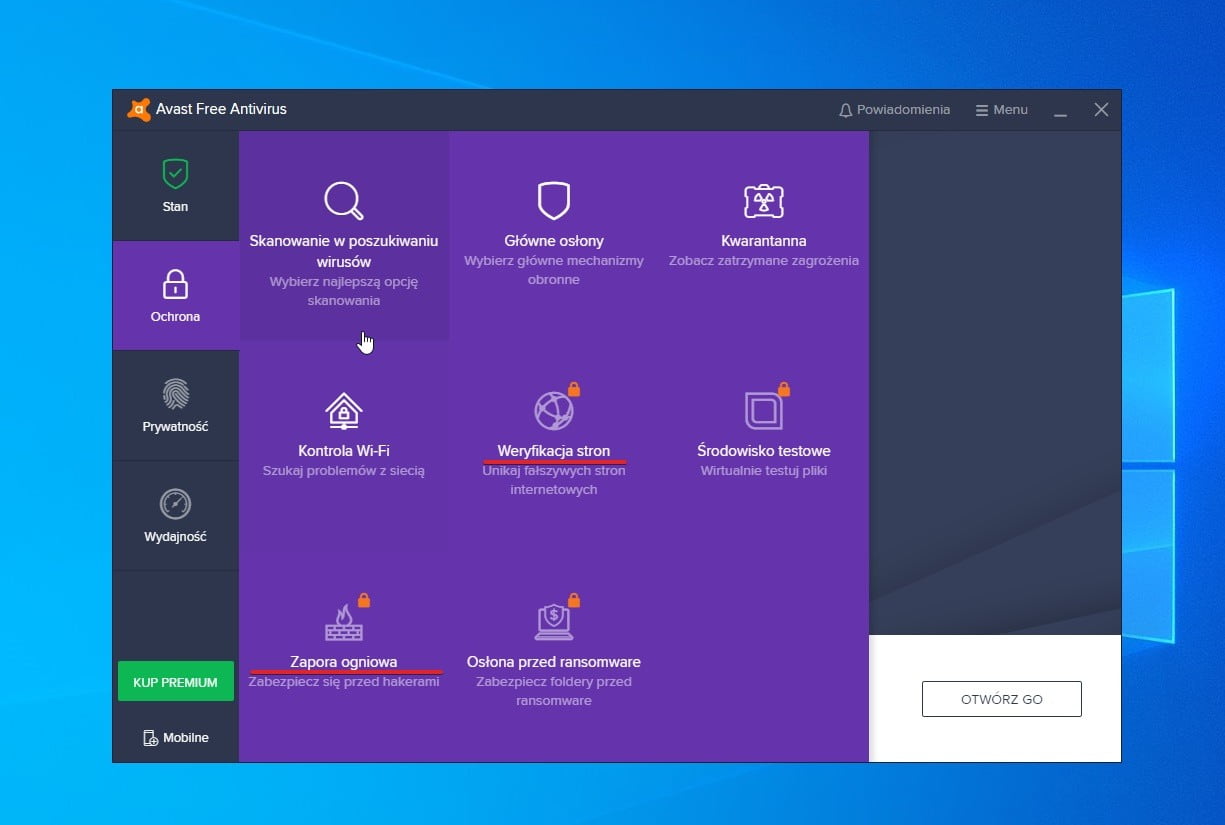Open the Prywatność fingerprint tab
This screenshot has width=1225, height=825.
click(x=175, y=406)
